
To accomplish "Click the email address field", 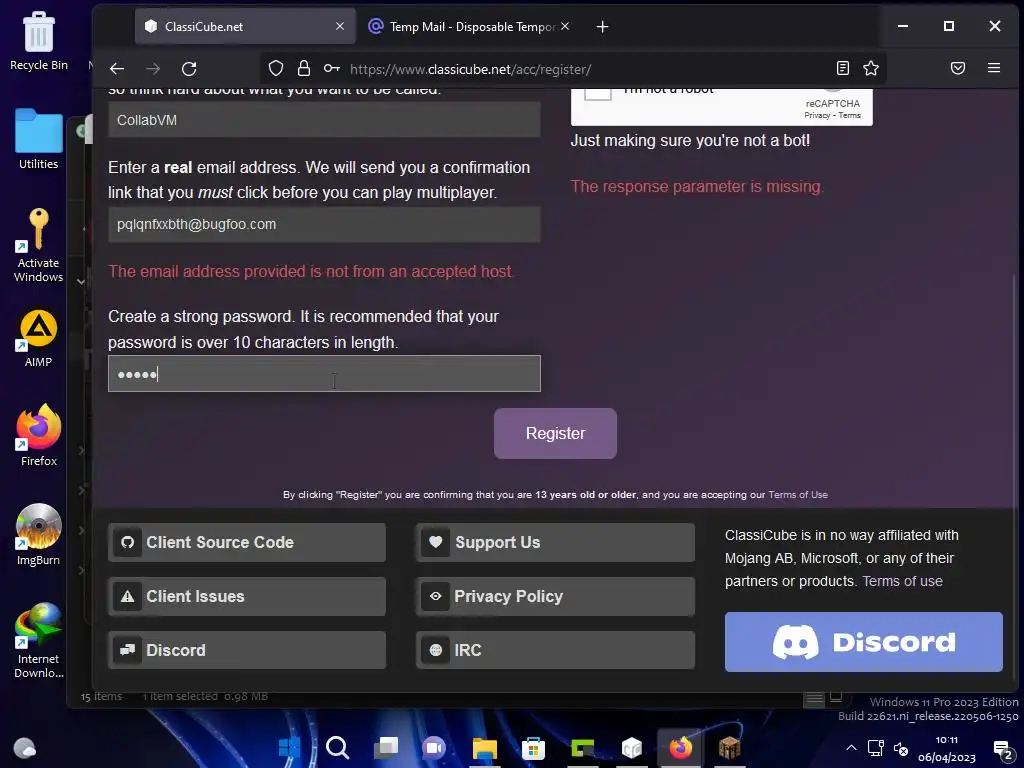I will coord(324,224).
